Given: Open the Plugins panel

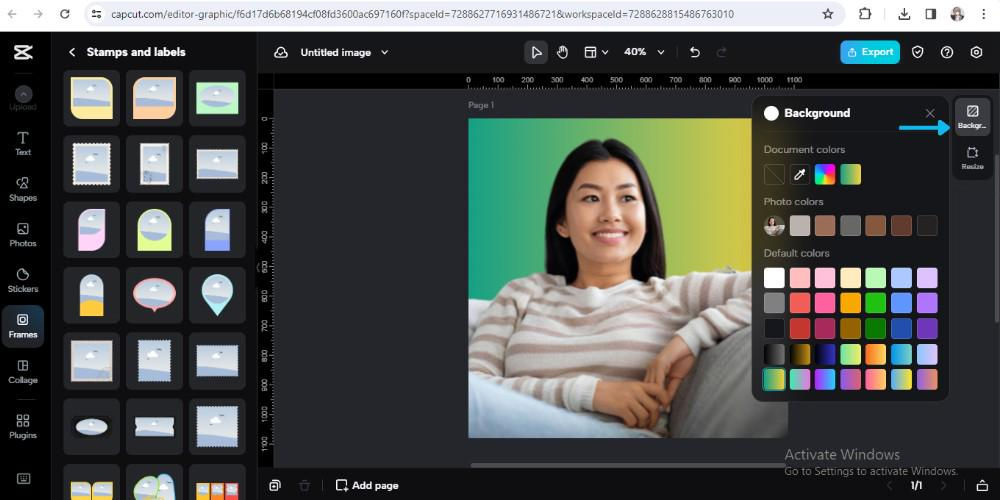Looking at the screenshot, I should click(23, 427).
